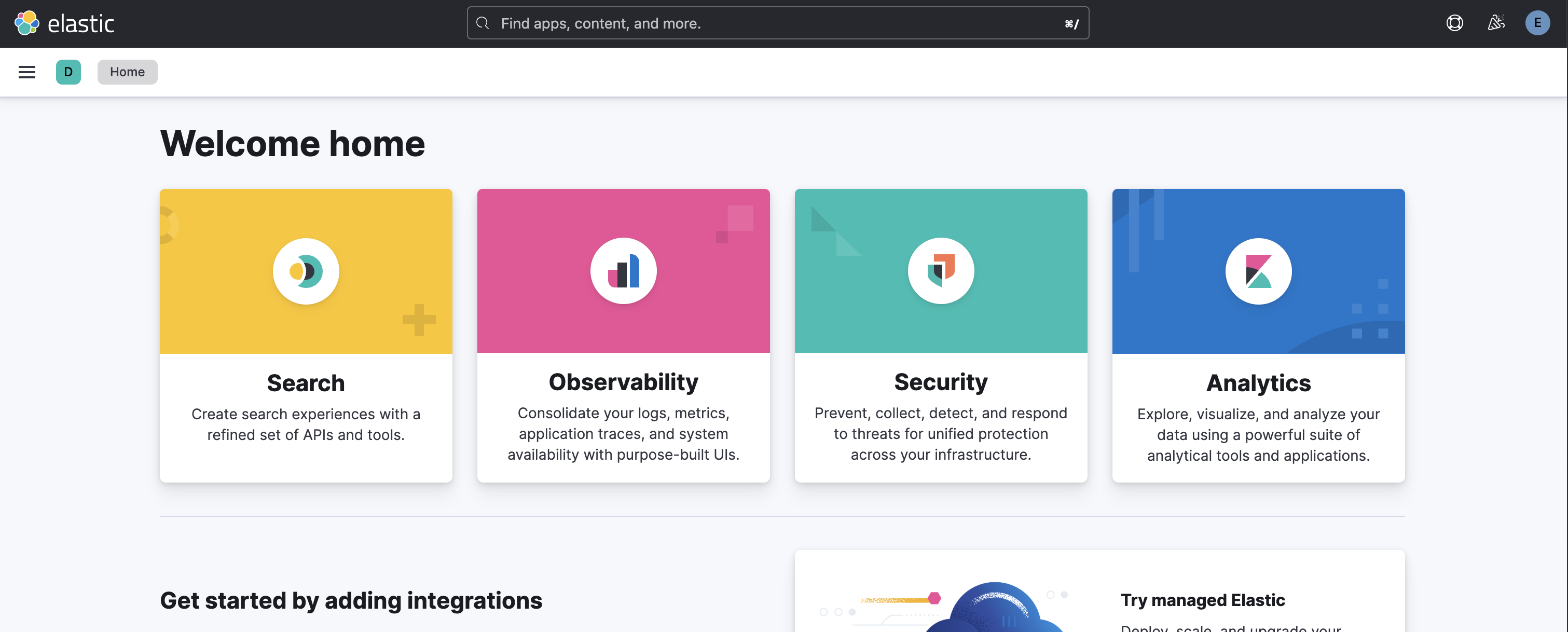The width and height of the screenshot is (1568, 632).
Task: Click the Observability bar chart icon
Action: coord(623,271)
